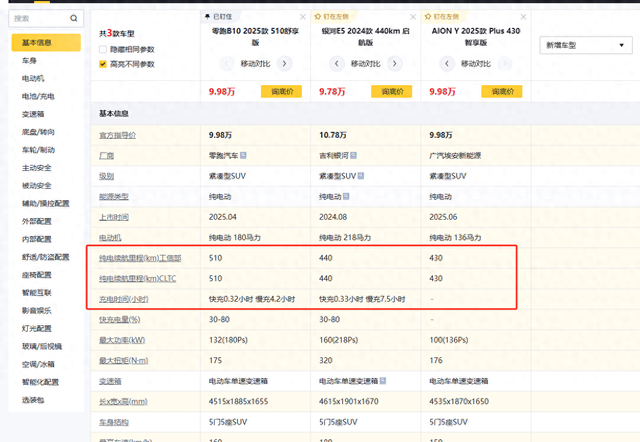640x442 pixels.
Task: Remove 零跑B10 column with its close icon
Action: click(303, 17)
